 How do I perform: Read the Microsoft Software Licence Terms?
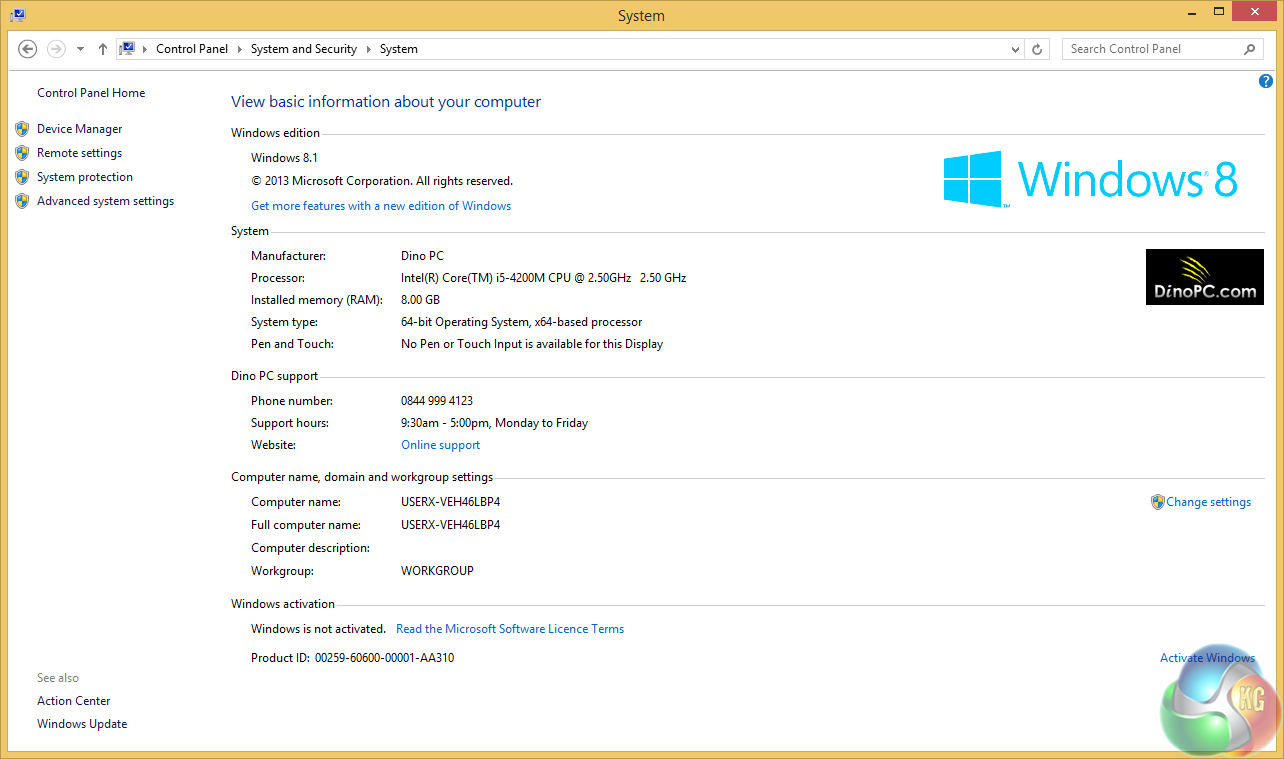(510, 629)
